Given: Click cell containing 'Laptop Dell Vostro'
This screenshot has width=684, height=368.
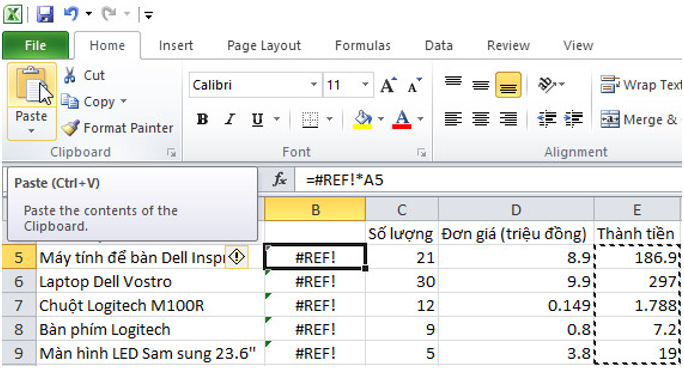Looking at the screenshot, I should [x=150, y=282].
